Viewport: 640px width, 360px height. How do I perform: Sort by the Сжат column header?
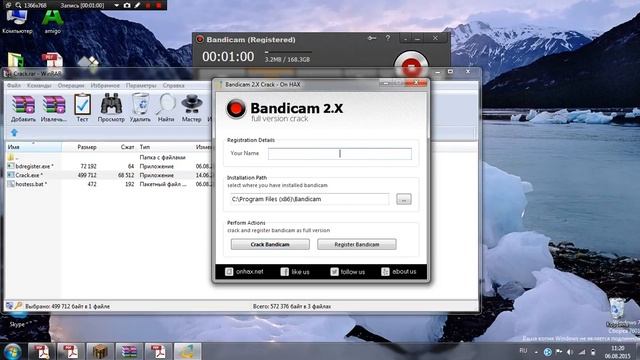click(118, 147)
